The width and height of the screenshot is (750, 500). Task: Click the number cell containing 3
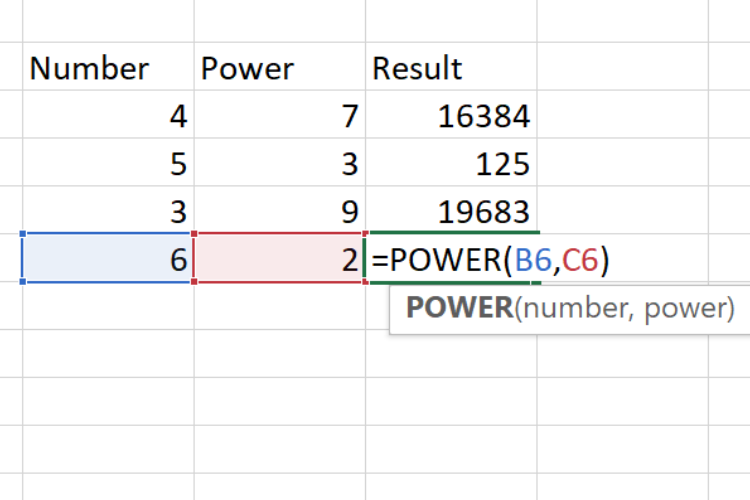[x=108, y=210]
